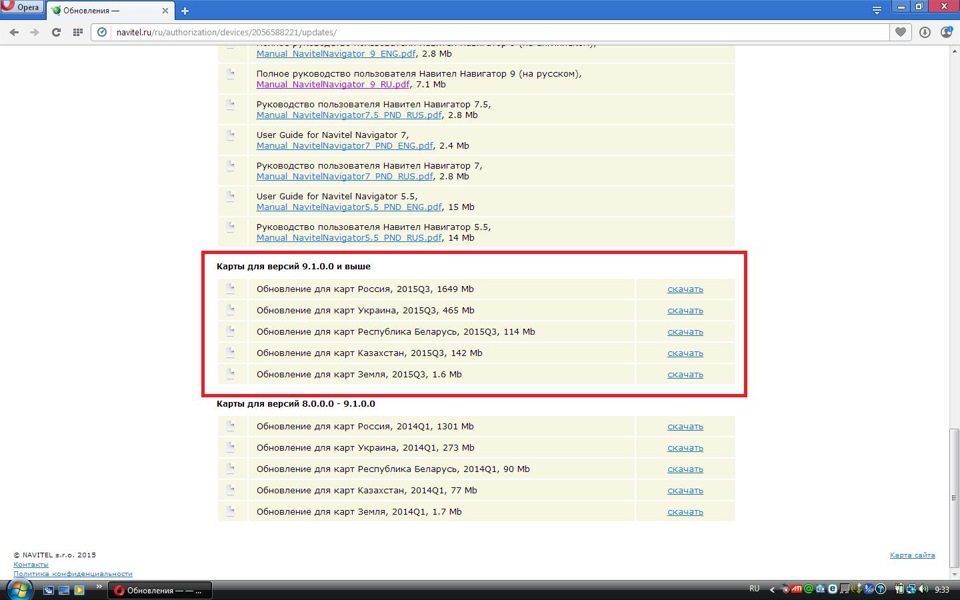The height and width of the screenshot is (600, 960).
Task: Expand the Quick Launch overflow chevron
Action: (99, 588)
